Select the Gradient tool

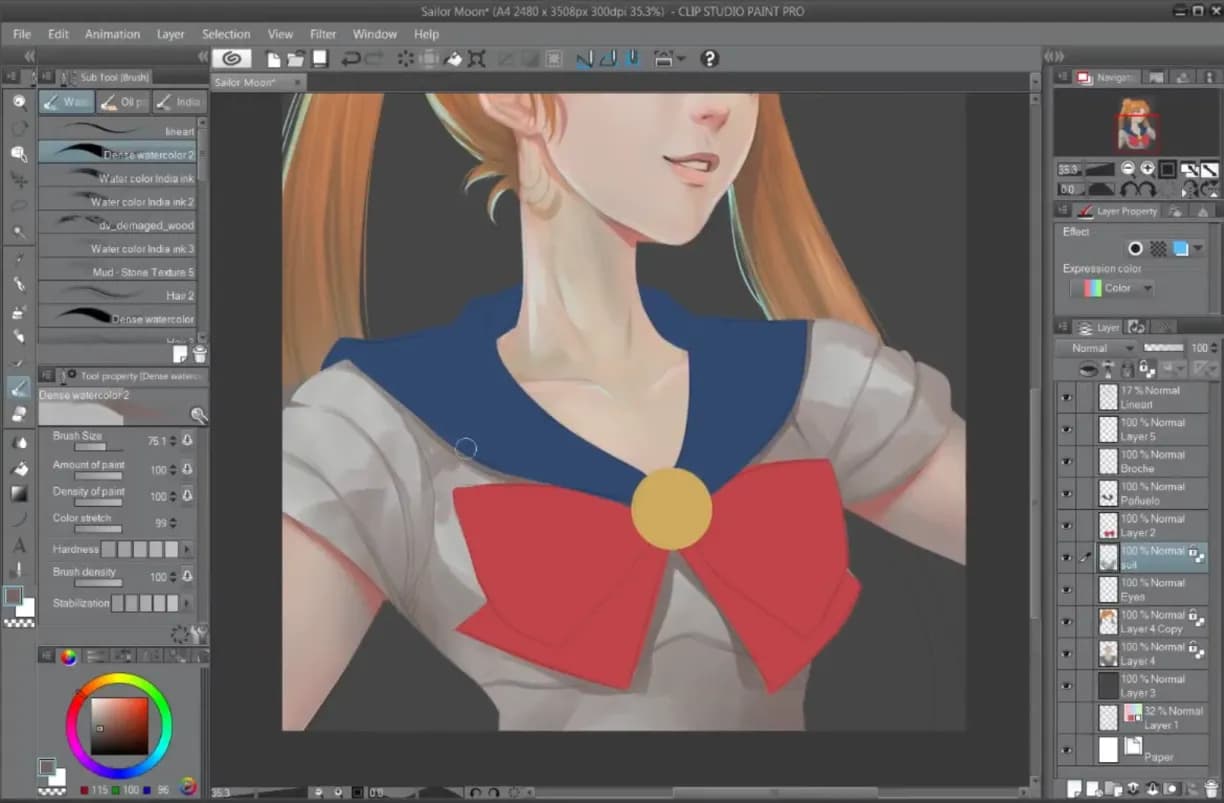(19, 493)
